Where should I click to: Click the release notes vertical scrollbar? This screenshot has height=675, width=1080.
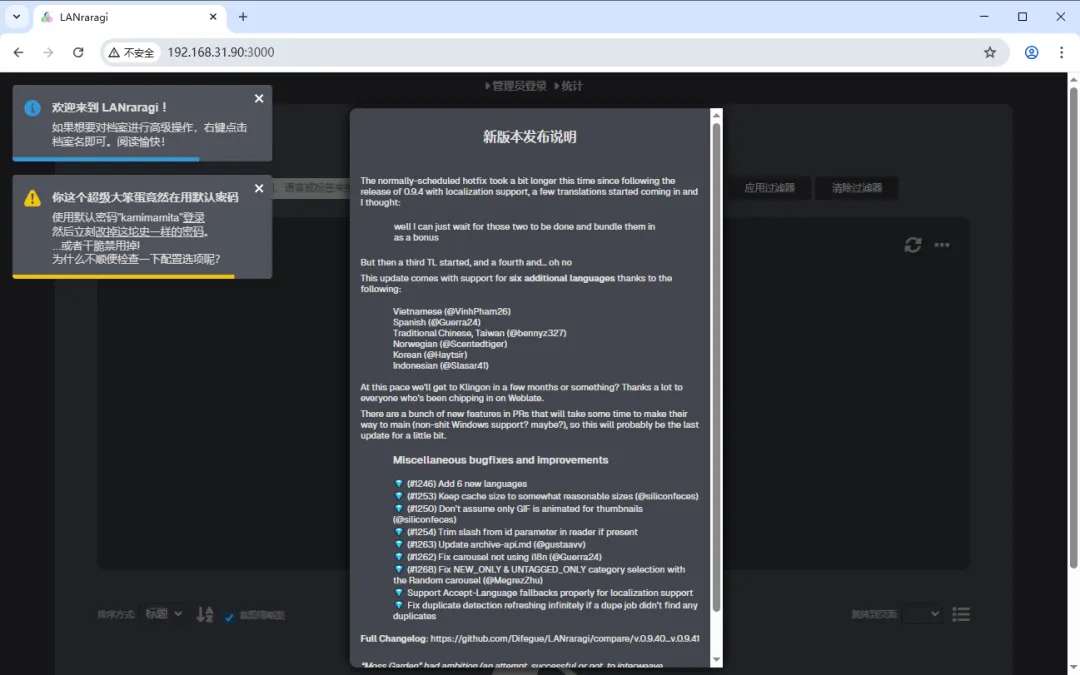point(716,300)
